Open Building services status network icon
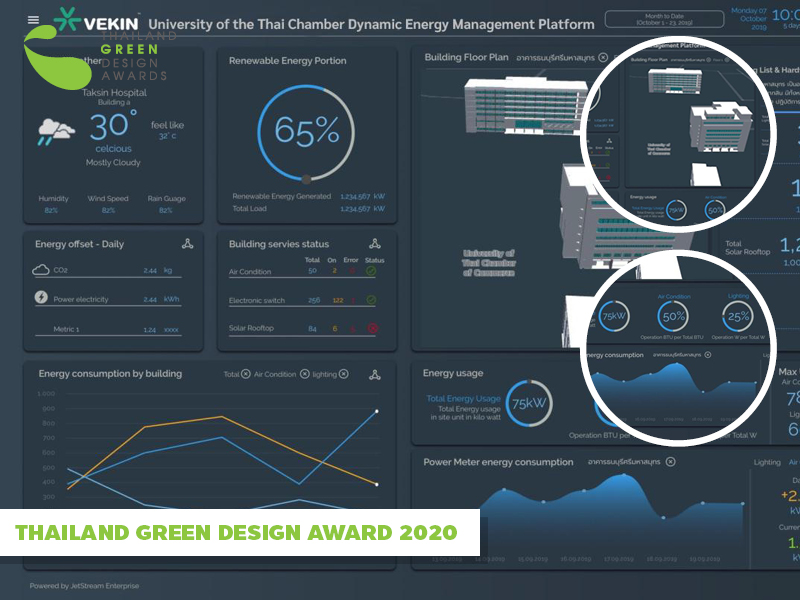This screenshot has height=600, width=800. (375, 243)
